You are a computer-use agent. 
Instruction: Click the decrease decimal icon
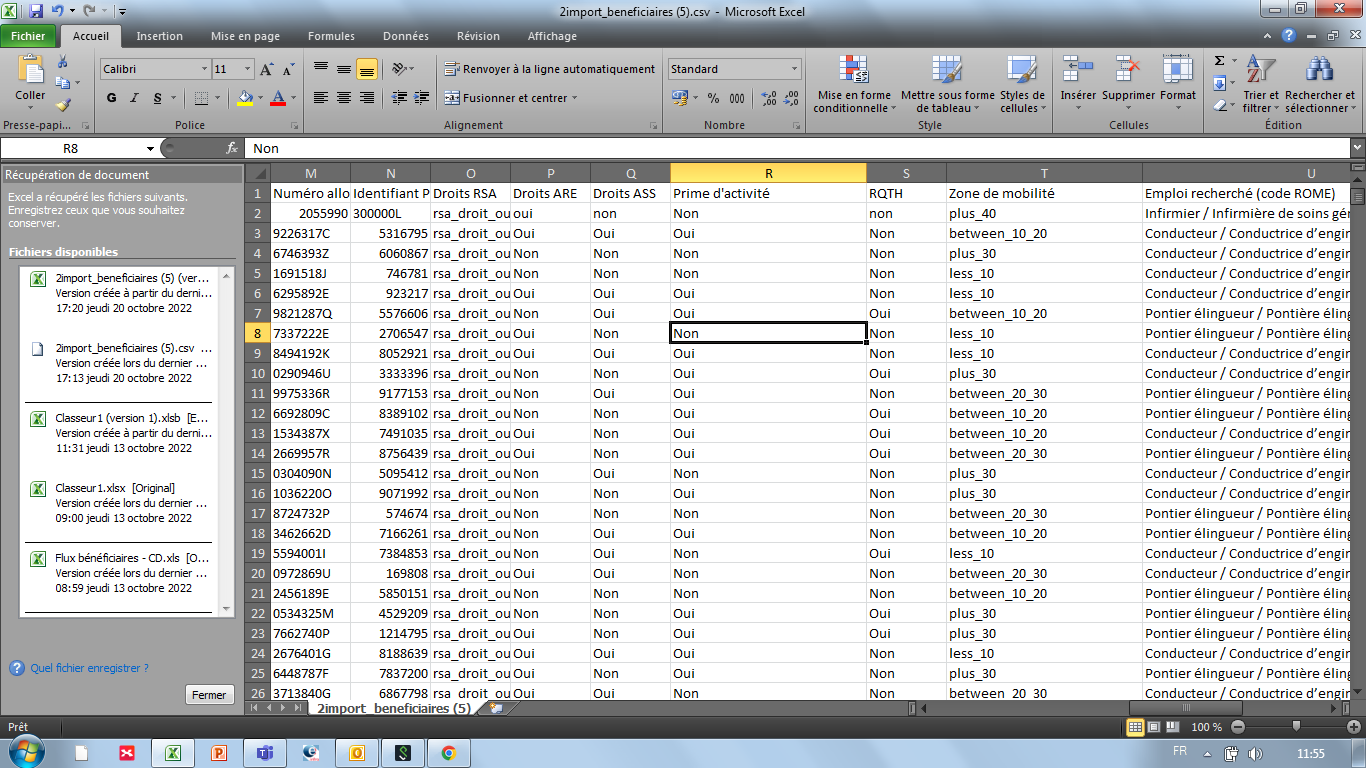pyautogui.click(x=791, y=98)
